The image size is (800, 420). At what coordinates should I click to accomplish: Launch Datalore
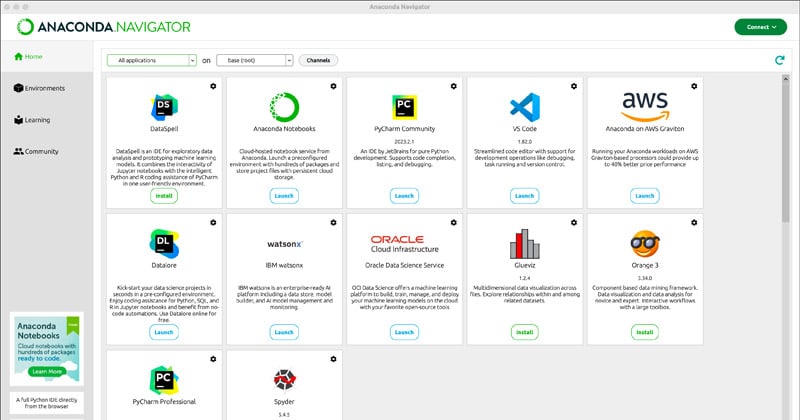(164, 332)
